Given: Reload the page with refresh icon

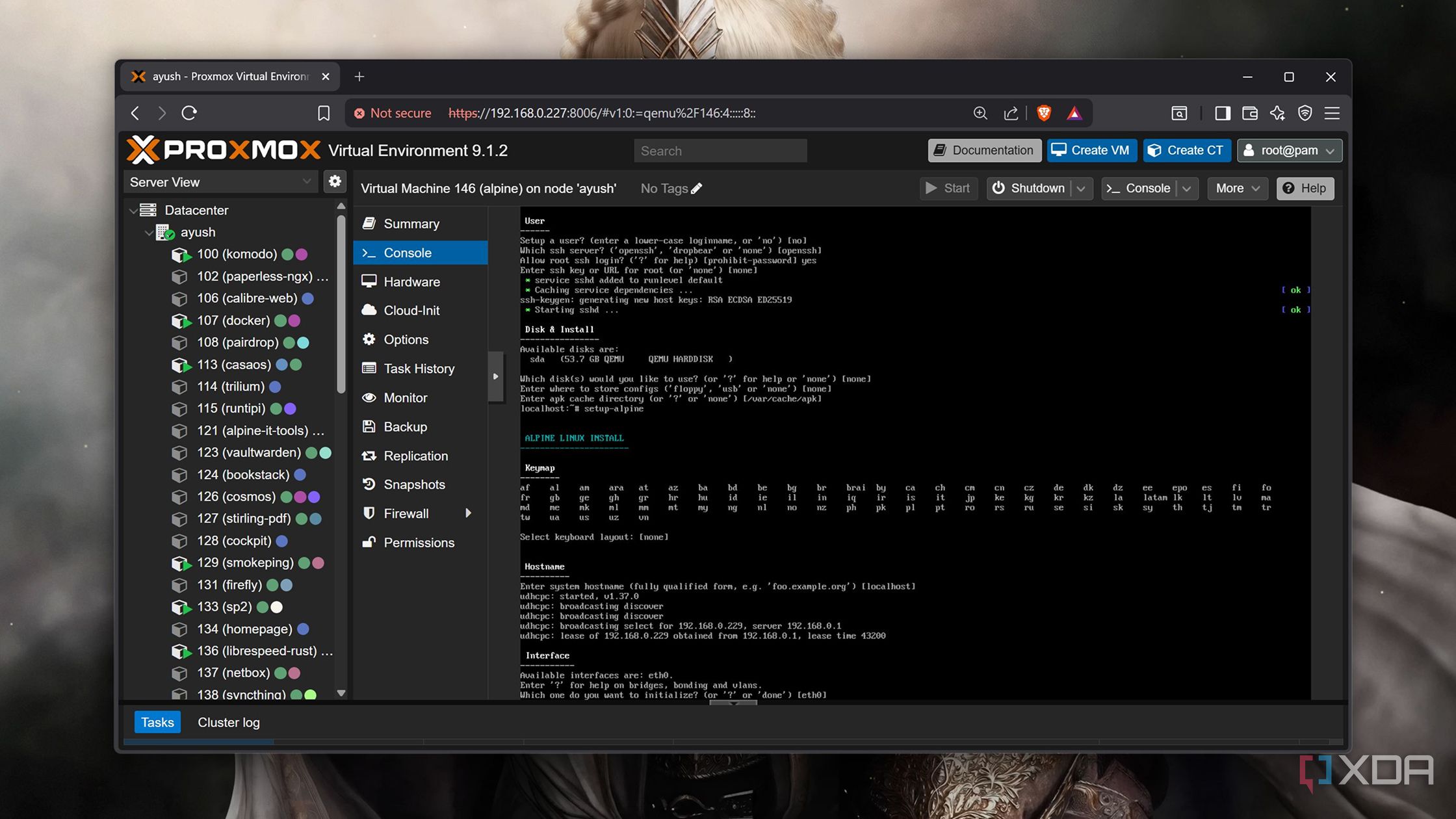Looking at the screenshot, I should [189, 113].
